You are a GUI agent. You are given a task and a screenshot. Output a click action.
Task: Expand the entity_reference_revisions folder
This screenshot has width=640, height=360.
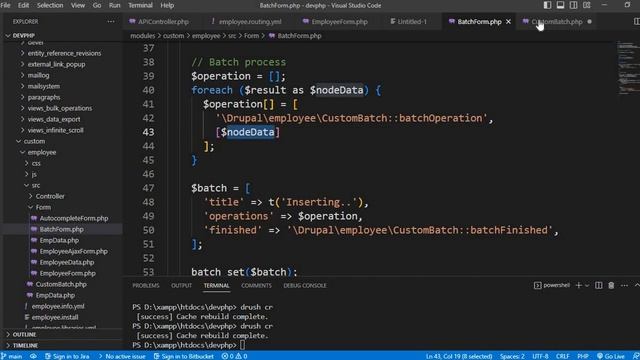[x=64, y=53]
